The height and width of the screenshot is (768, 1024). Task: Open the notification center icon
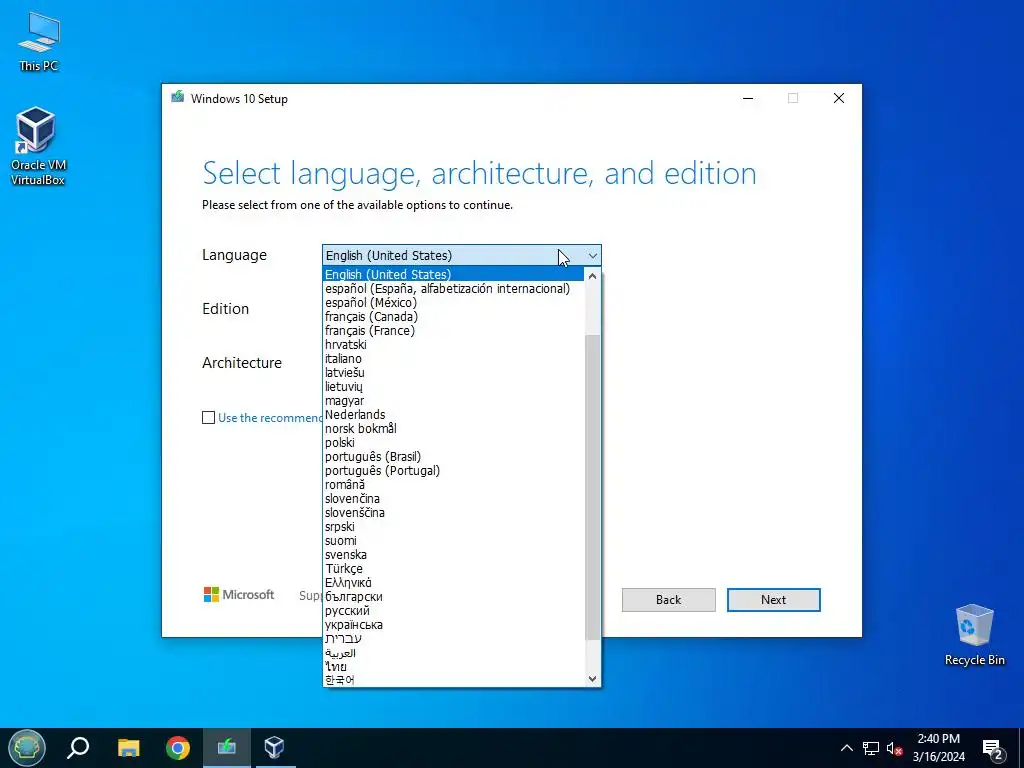(x=993, y=748)
